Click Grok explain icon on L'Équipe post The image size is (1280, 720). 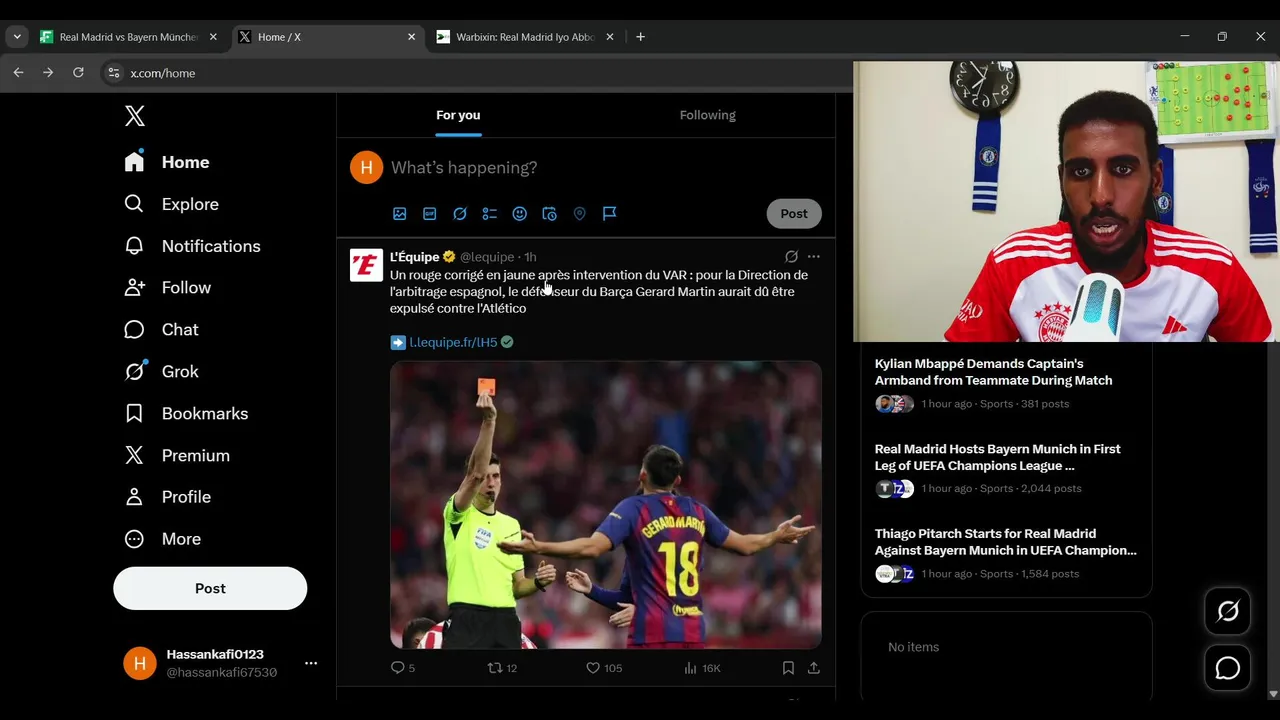point(791,256)
